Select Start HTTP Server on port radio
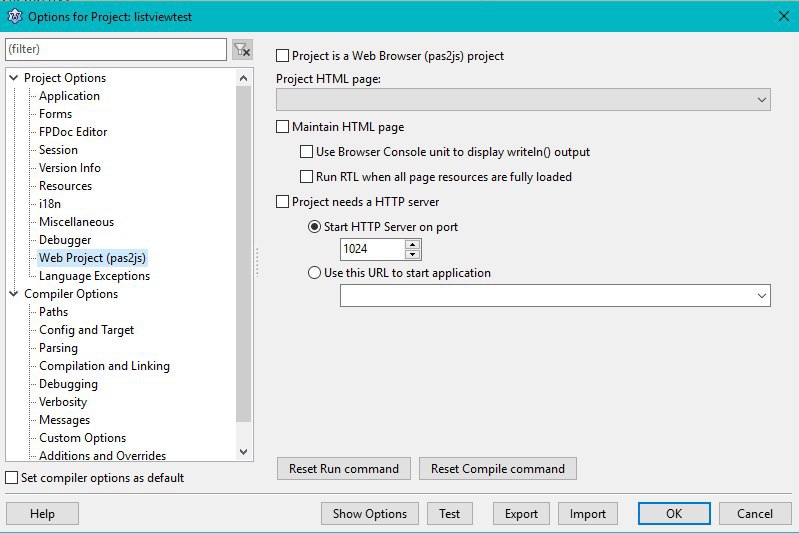Screen dimensions: 799x533 314,227
